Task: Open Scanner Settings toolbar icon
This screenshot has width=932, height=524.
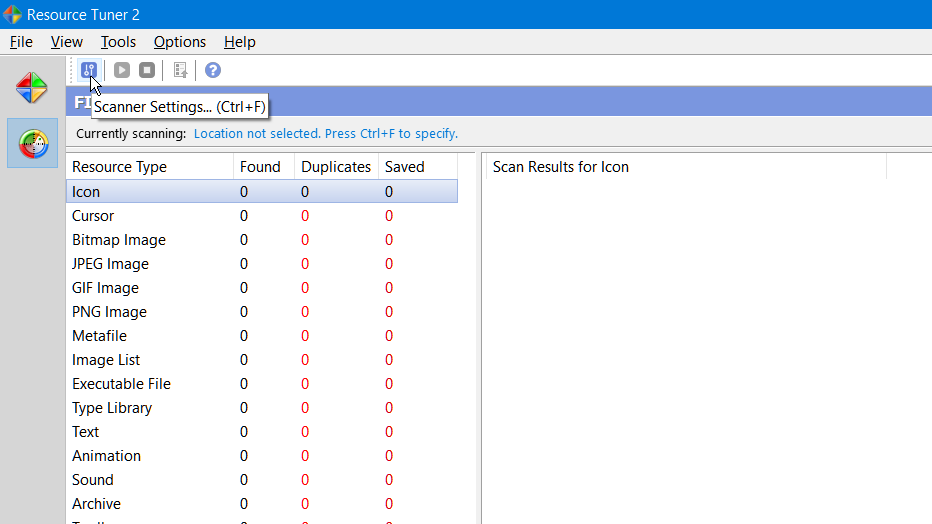Action: (89, 70)
